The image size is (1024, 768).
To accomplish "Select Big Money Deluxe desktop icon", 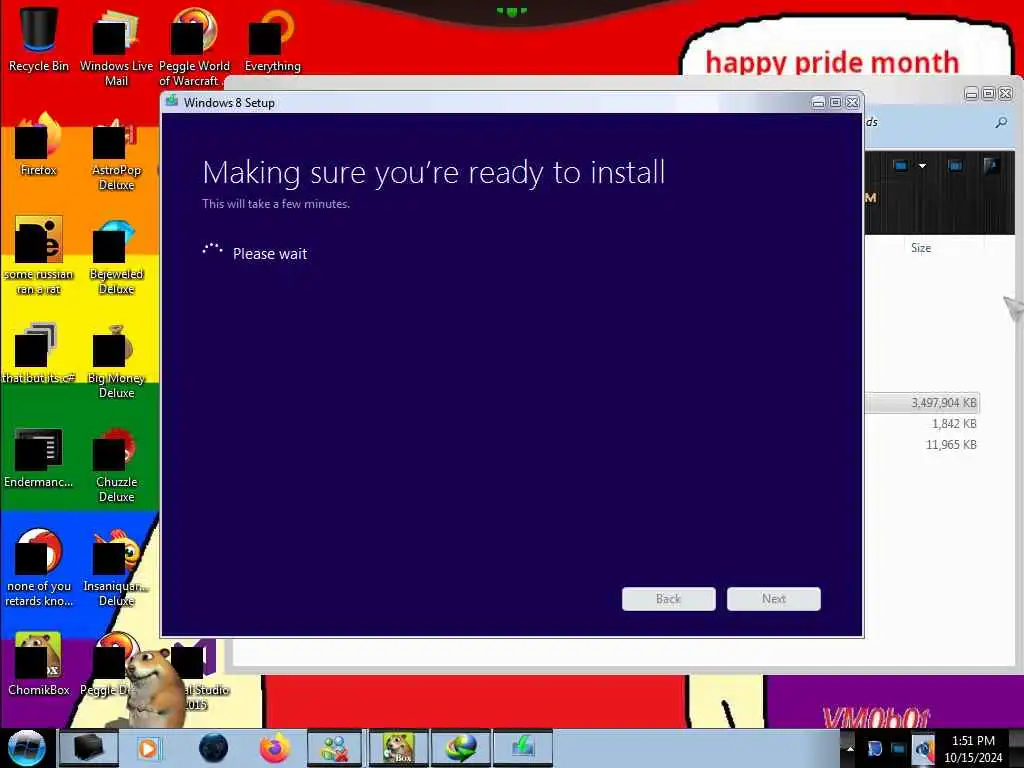I will coord(116,359).
